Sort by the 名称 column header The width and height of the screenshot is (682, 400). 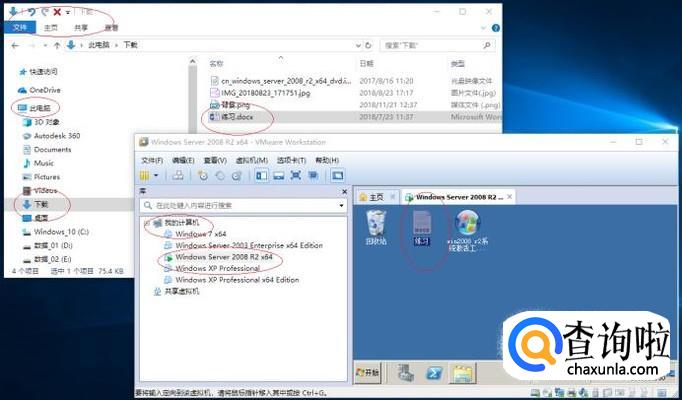coord(216,63)
